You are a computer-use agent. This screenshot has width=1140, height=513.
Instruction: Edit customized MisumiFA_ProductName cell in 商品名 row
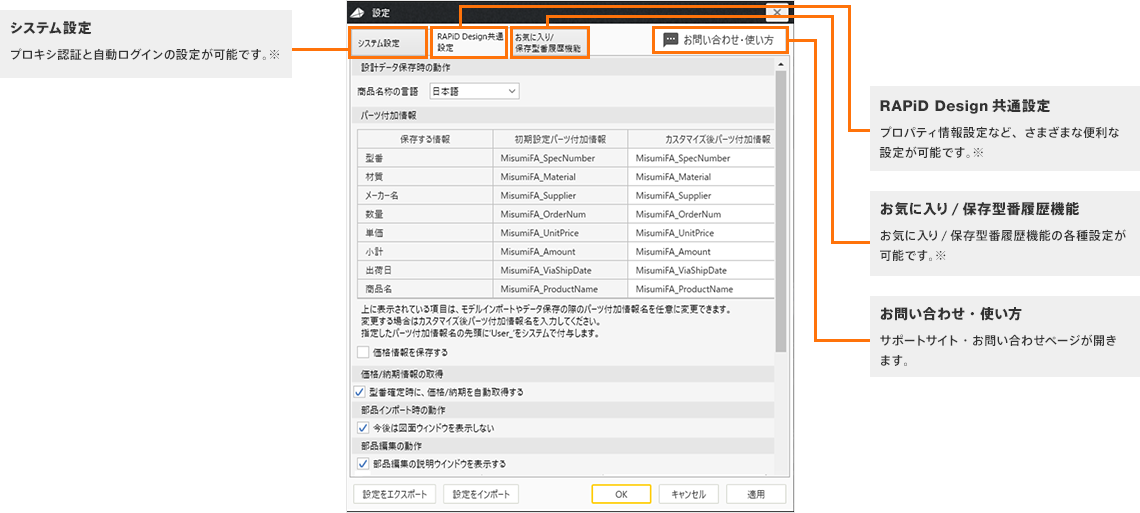pos(700,288)
